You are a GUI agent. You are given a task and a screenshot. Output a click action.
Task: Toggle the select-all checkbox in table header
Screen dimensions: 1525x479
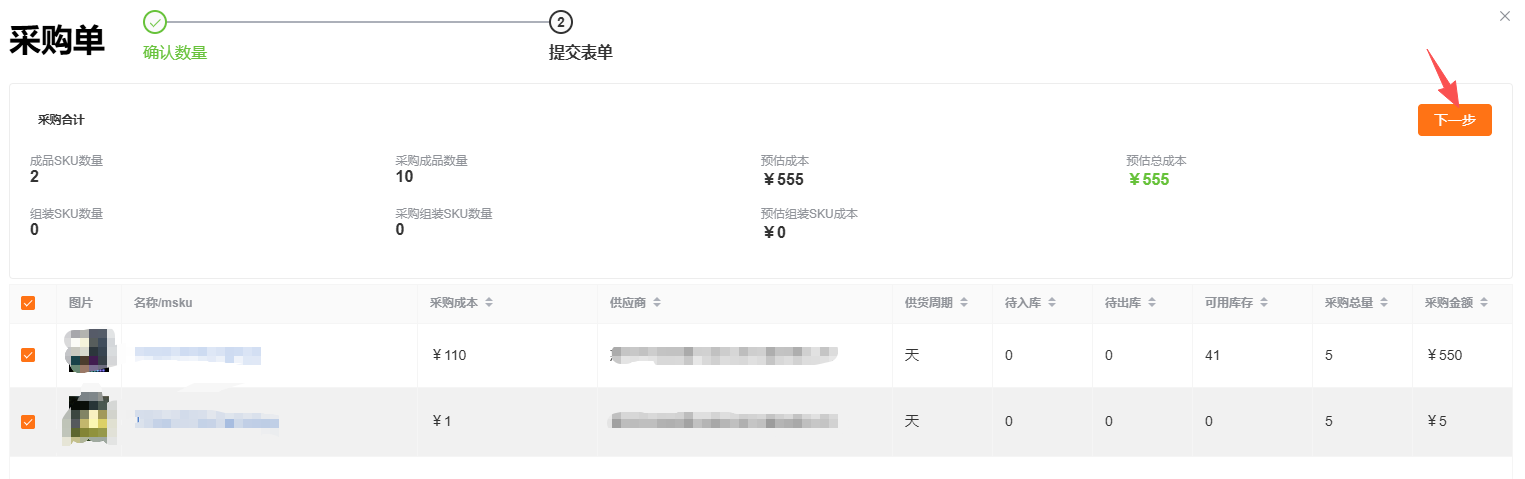[28, 303]
